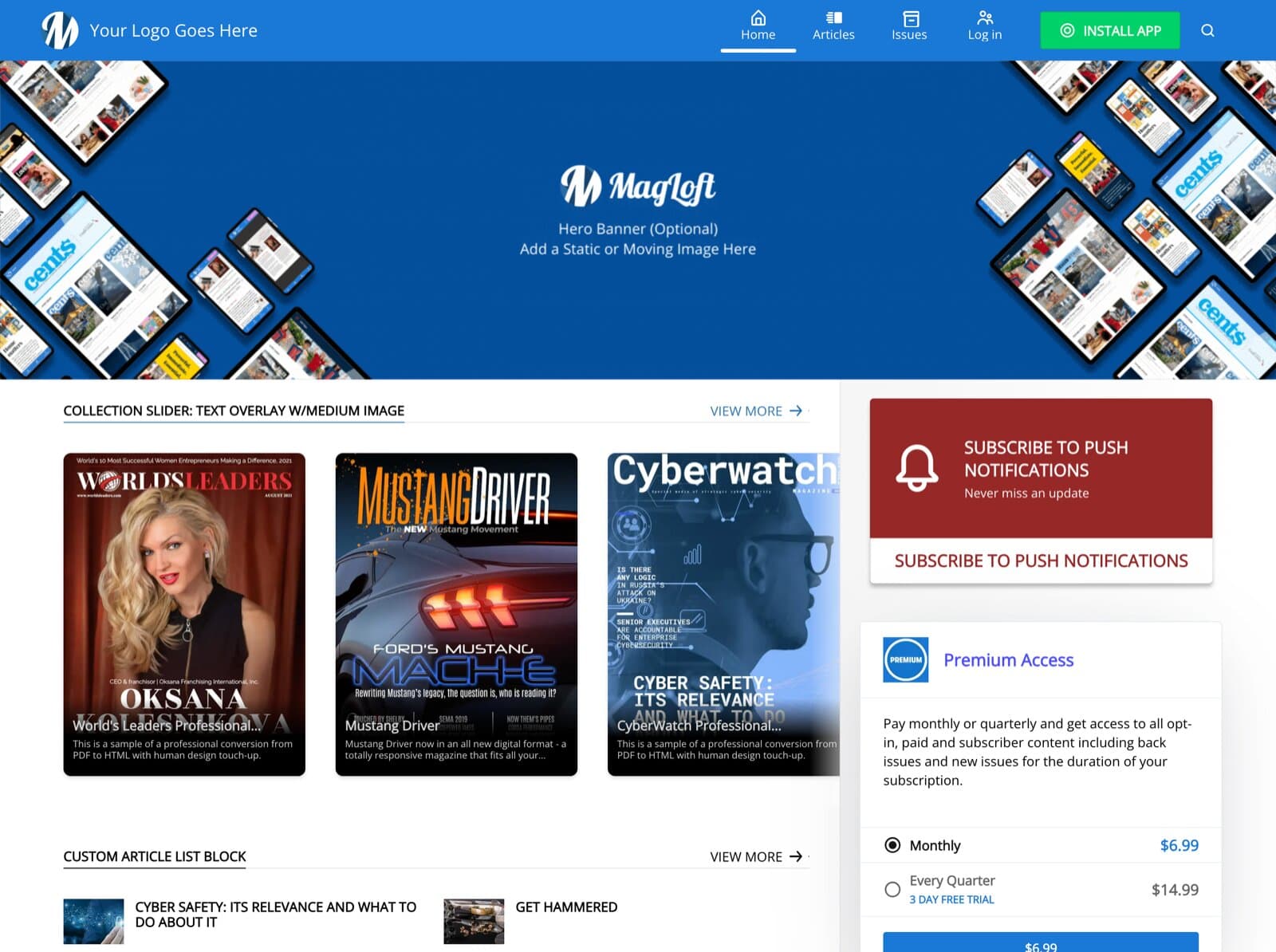Click the Home house icon
The height and width of the screenshot is (952, 1276).
click(x=758, y=18)
